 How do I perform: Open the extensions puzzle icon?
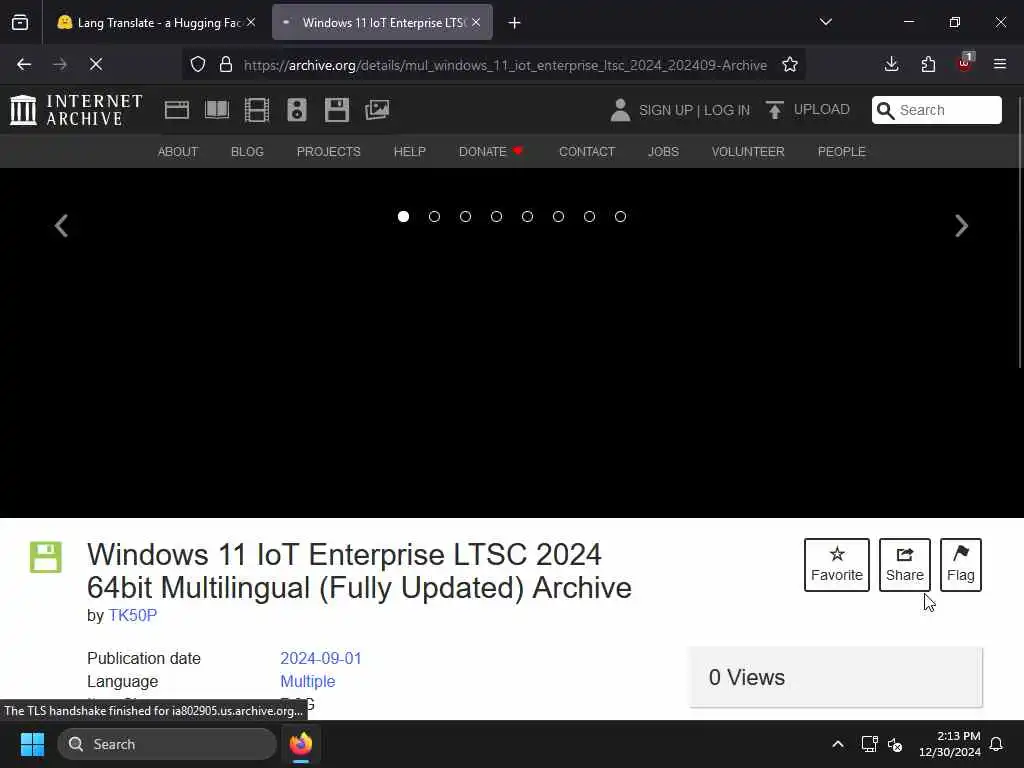(928, 64)
